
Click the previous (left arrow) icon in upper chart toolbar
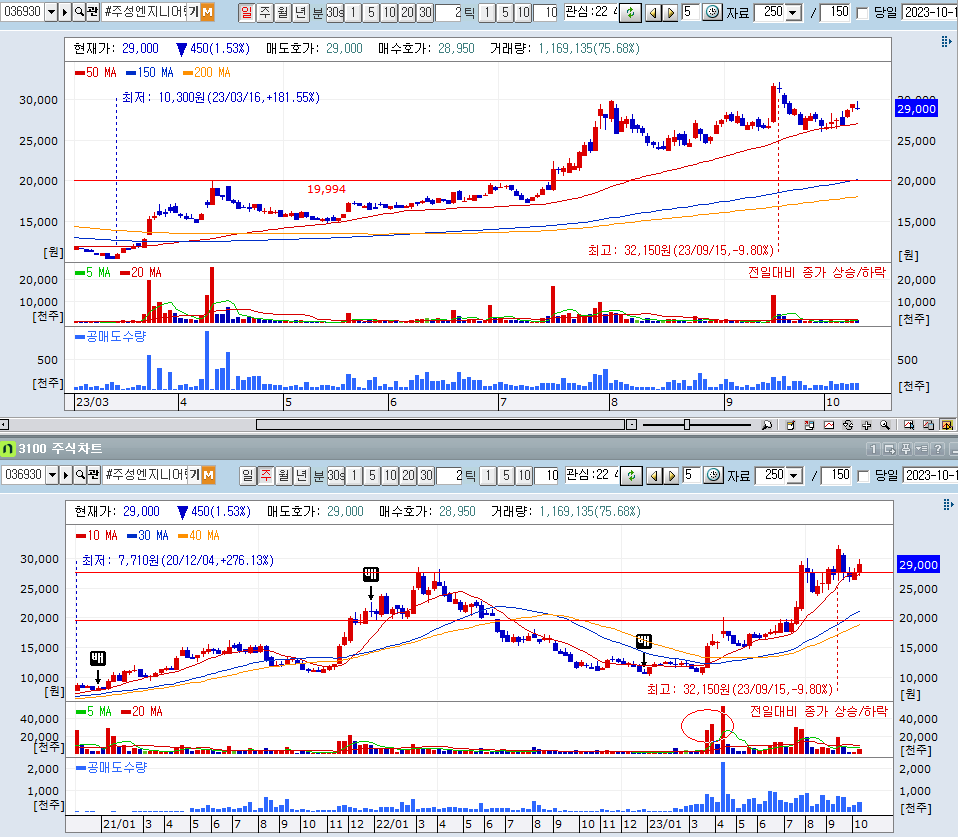click(653, 12)
